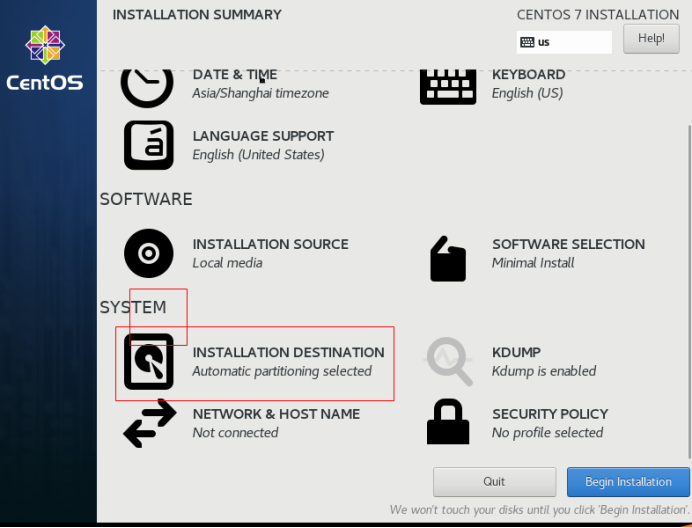The height and width of the screenshot is (528, 692).
Task: Open the Security Policy padlock icon
Action: tap(448, 422)
